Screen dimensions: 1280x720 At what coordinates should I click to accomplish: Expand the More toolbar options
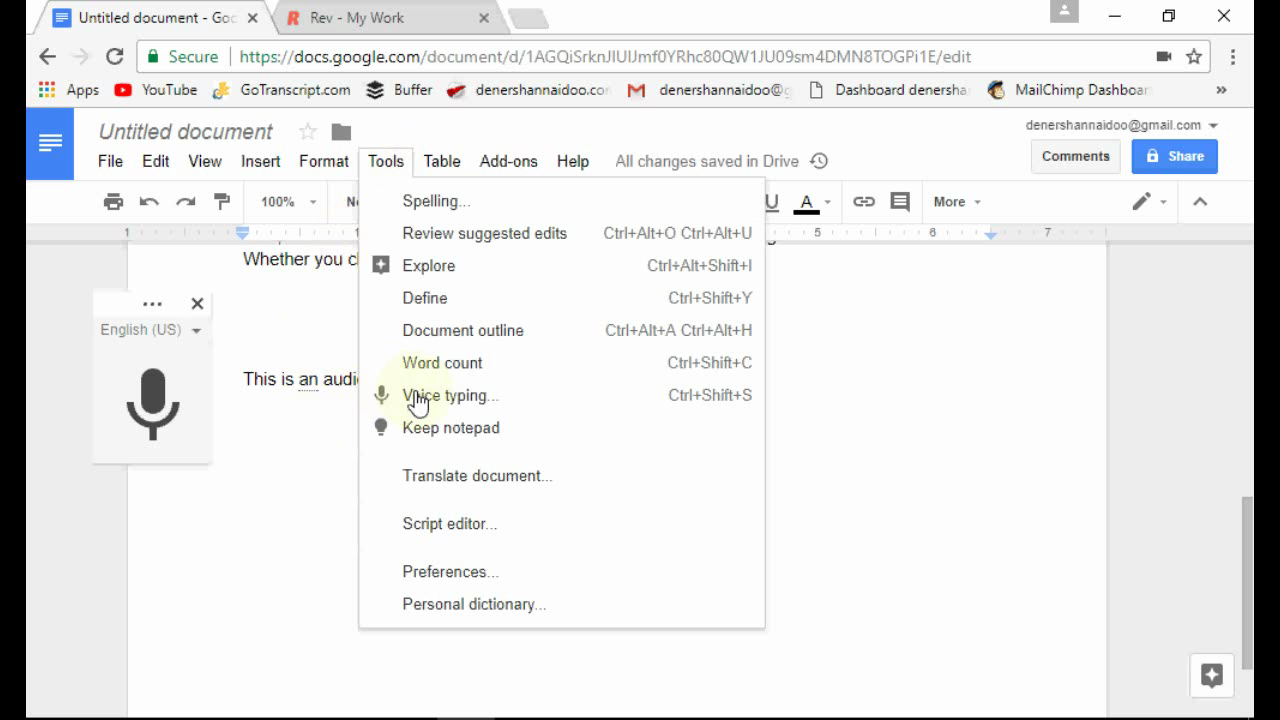(x=957, y=202)
